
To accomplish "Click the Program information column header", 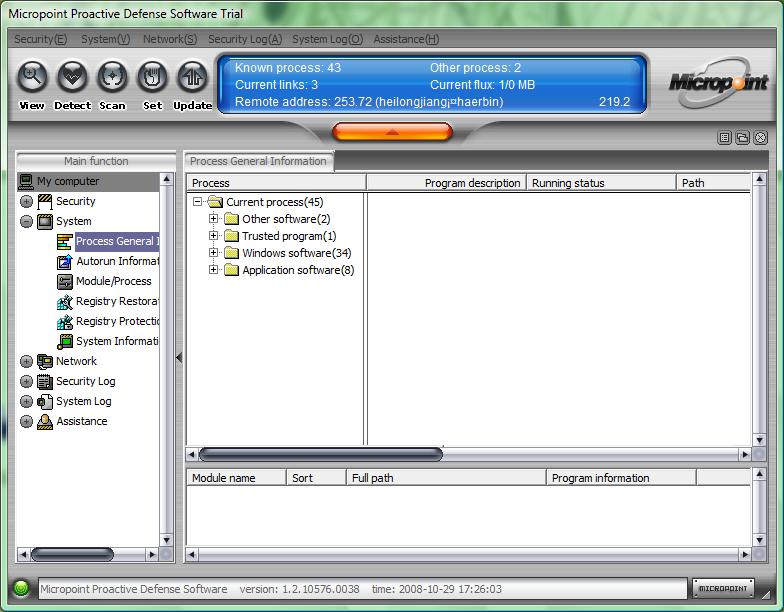I will (622, 478).
